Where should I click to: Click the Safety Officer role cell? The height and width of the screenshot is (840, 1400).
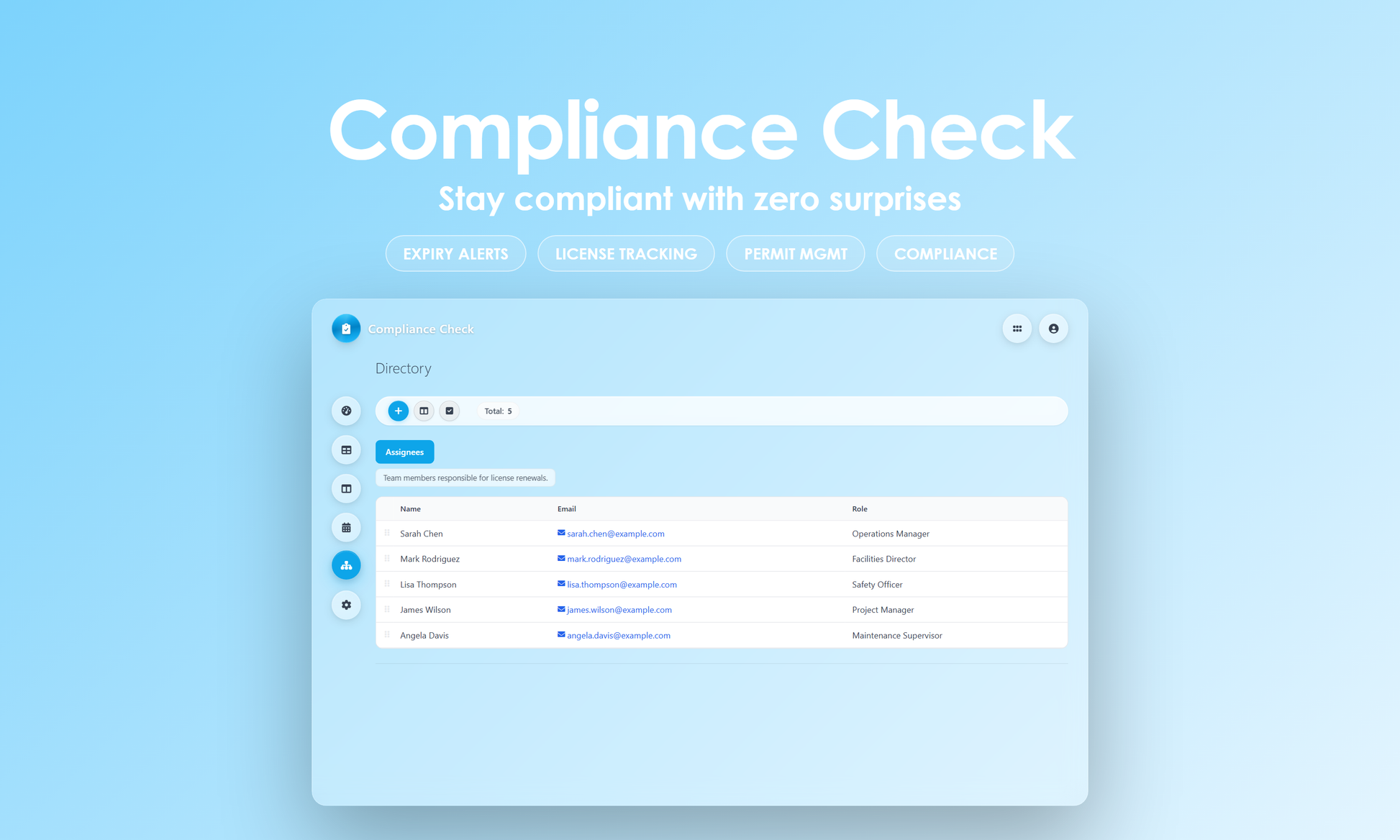[x=876, y=585]
